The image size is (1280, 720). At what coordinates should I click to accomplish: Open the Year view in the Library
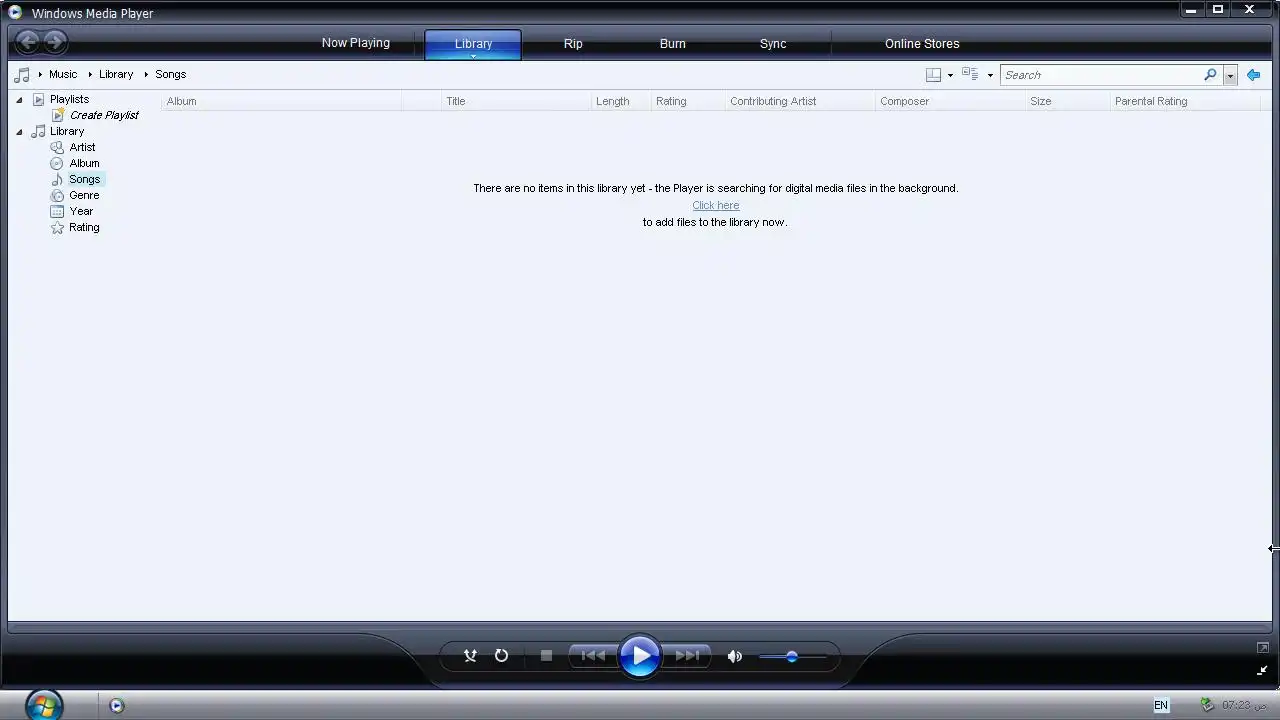81,211
